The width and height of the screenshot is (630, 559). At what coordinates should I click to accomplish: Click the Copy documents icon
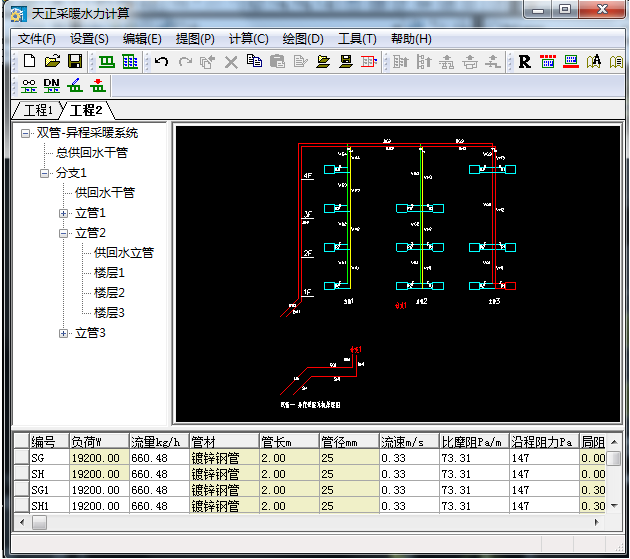click(x=254, y=61)
